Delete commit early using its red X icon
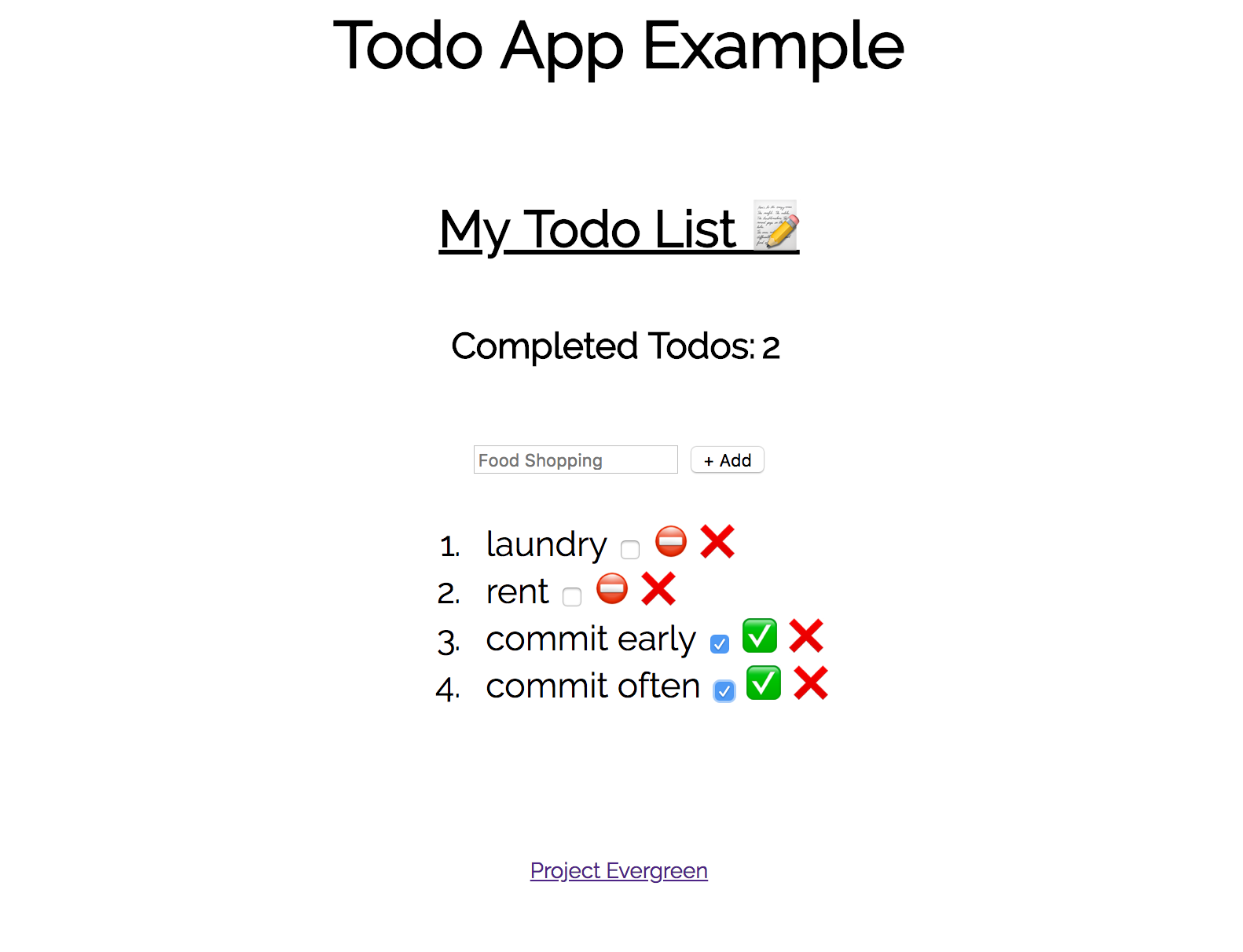Screen dimensions: 1243x952 coord(806,636)
